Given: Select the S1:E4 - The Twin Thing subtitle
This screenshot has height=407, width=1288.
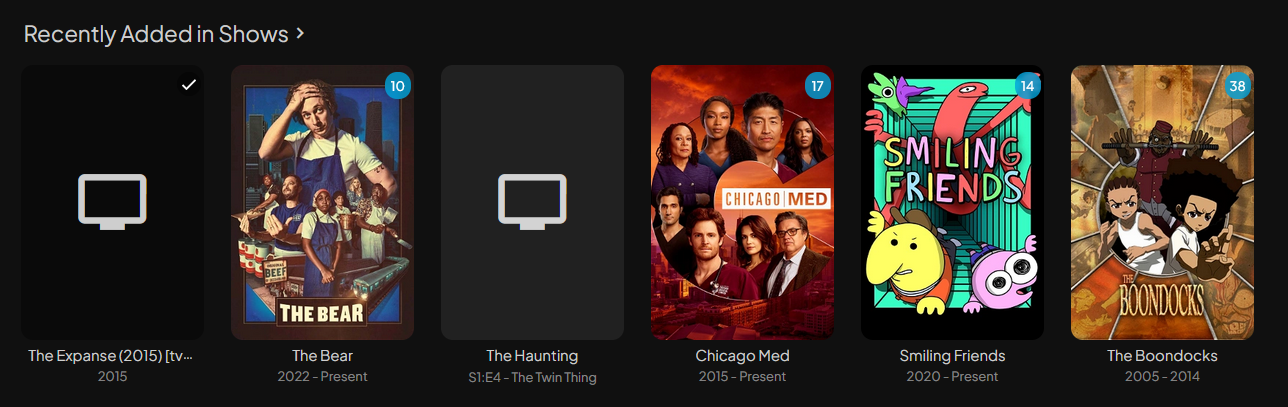Looking at the screenshot, I should pyautogui.click(x=533, y=377).
